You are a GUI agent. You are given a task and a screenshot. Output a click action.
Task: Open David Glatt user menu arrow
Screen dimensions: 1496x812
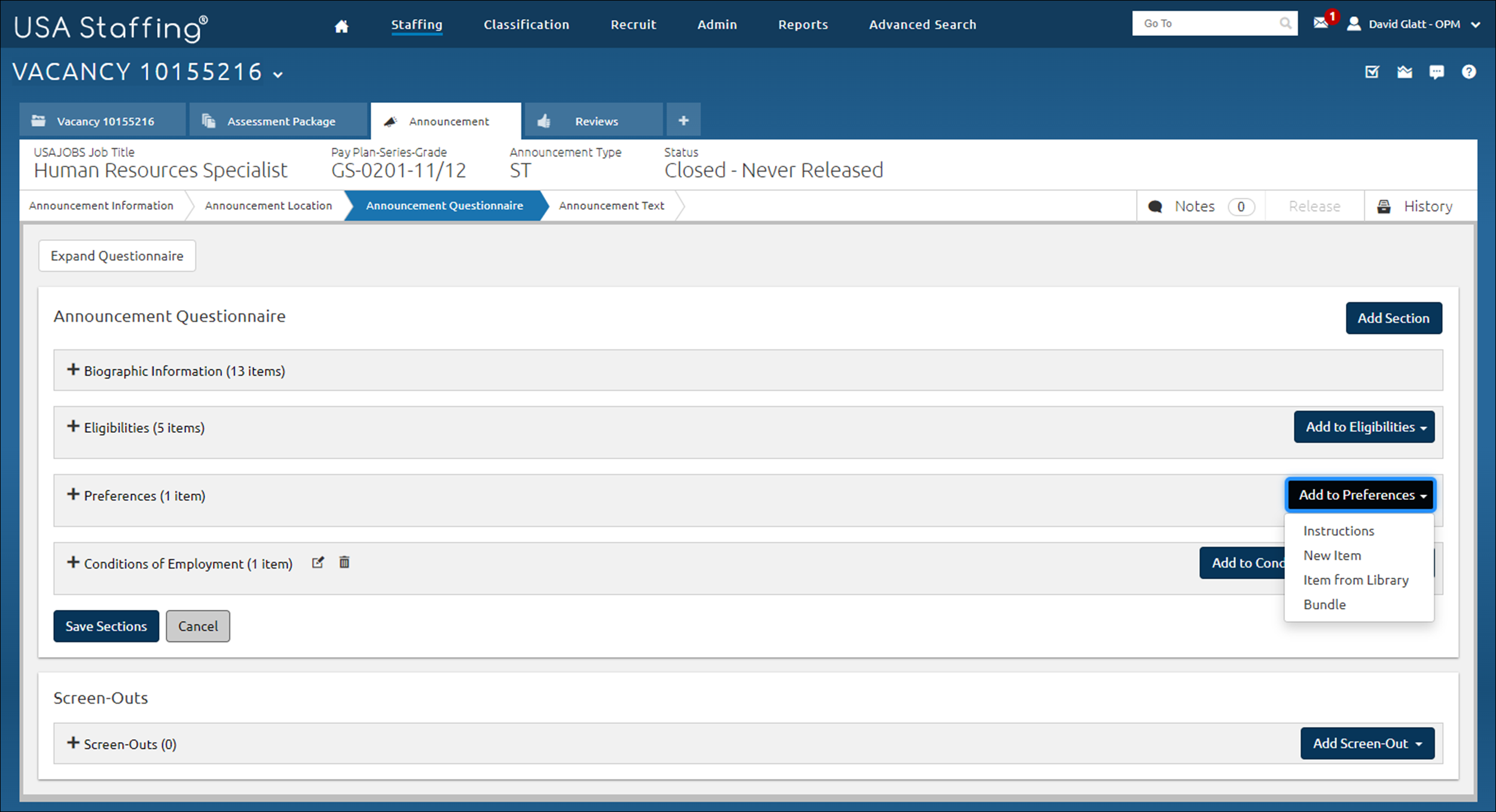(1476, 25)
